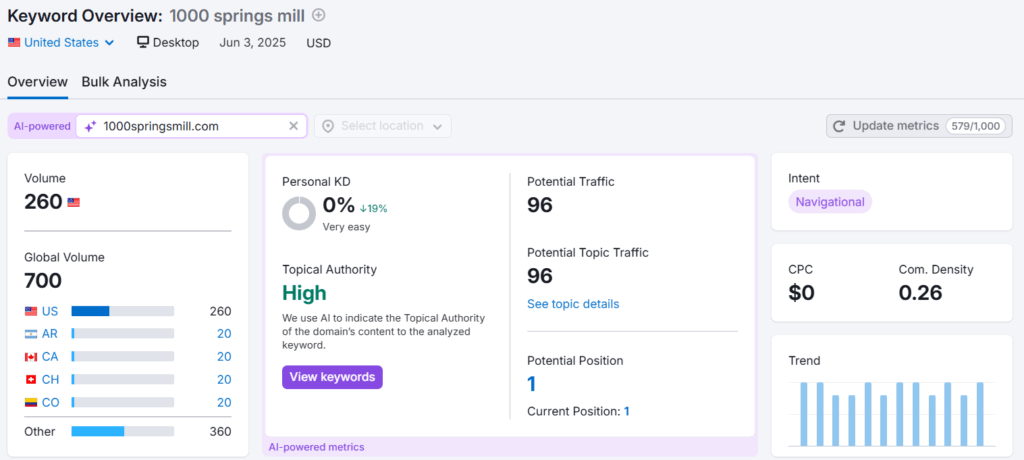
Task: Click the Desktop monitor icon
Action: click(143, 42)
